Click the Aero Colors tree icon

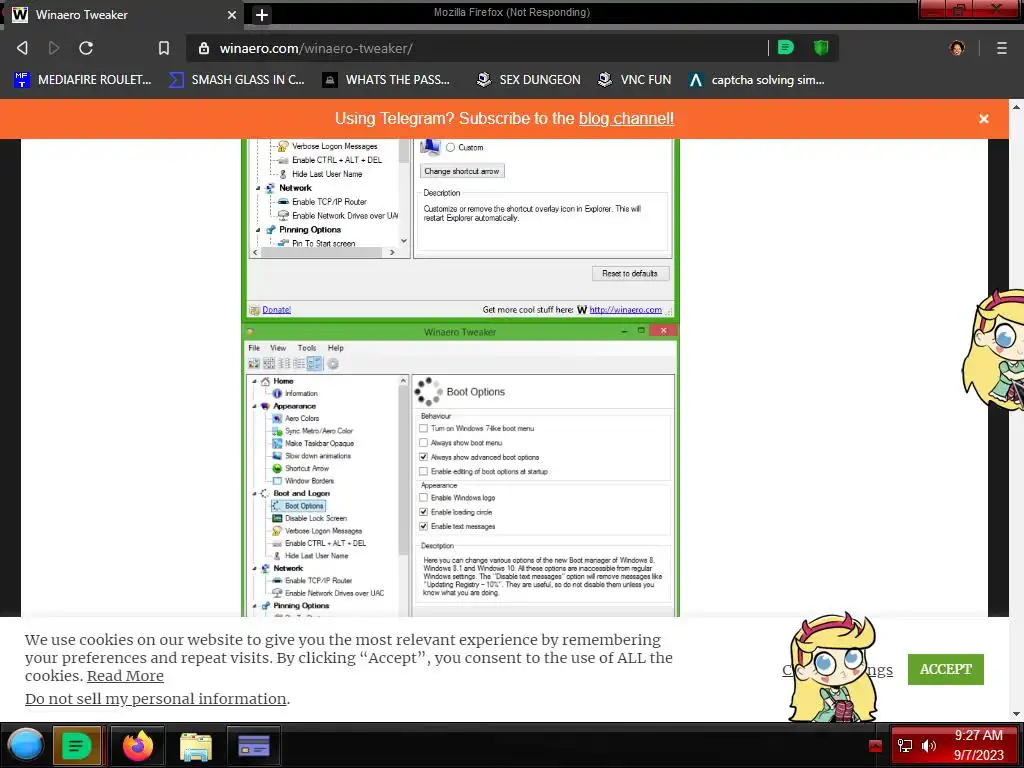pos(277,418)
